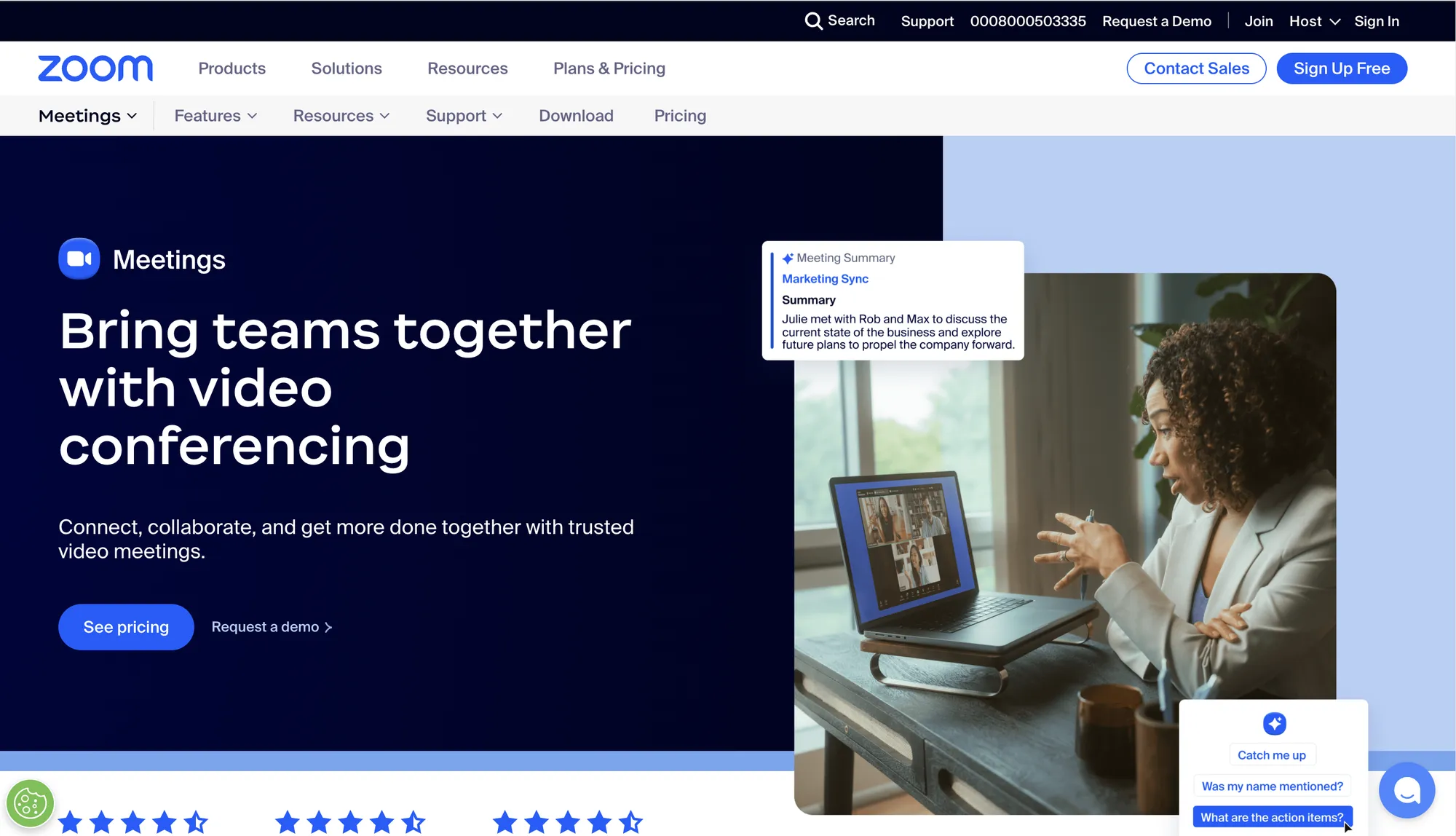
Task: Click the Sign Up Free button
Action: (1342, 68)
